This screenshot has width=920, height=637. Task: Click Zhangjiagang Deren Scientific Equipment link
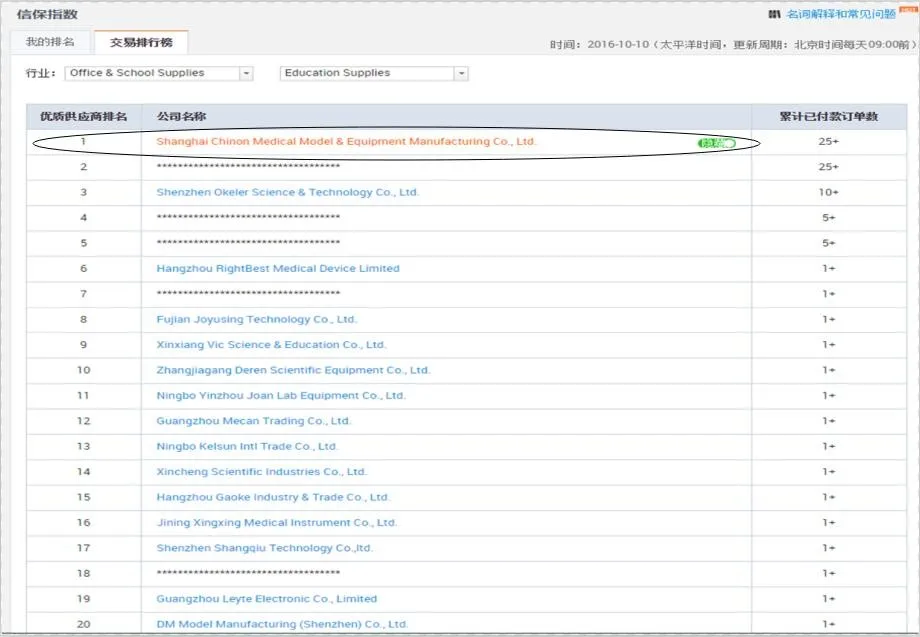pos(293,370)
